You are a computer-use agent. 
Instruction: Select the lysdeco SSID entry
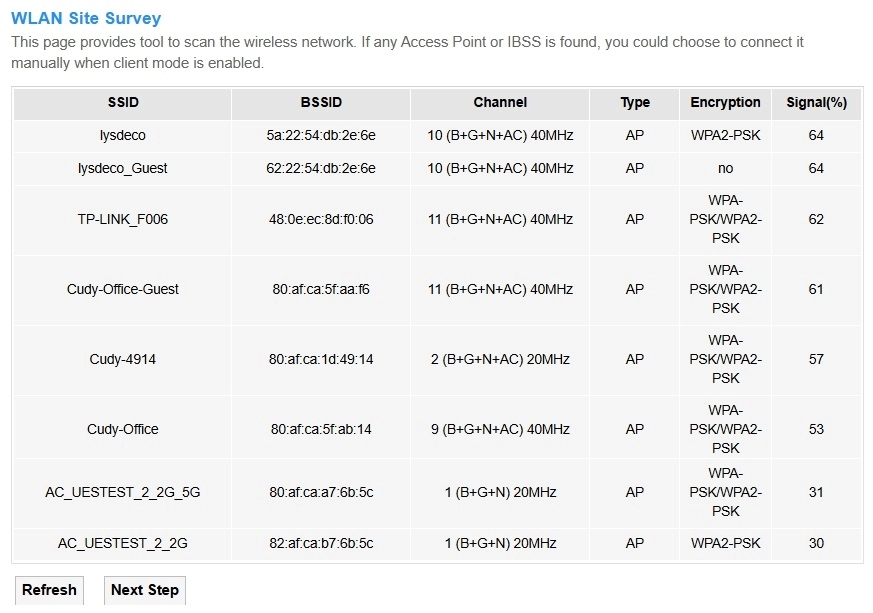click(123, 135)
